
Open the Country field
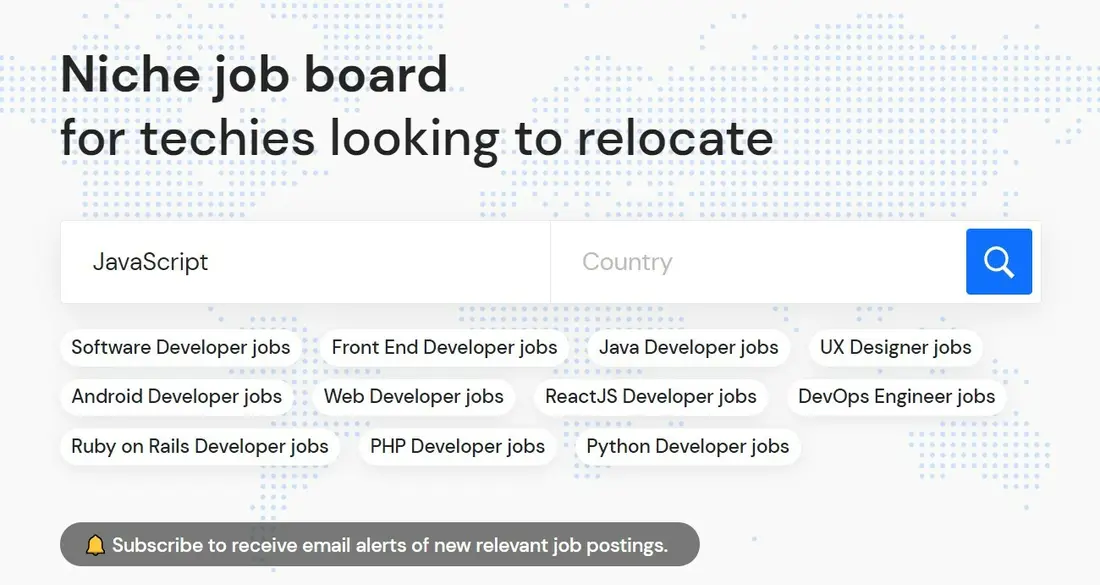758,262
